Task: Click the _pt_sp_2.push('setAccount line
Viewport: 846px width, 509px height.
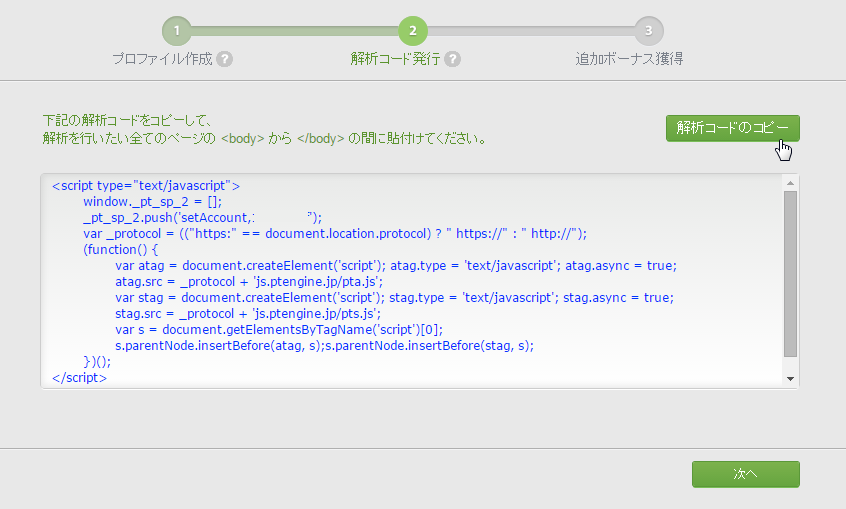Action: [x=202, y=218]
